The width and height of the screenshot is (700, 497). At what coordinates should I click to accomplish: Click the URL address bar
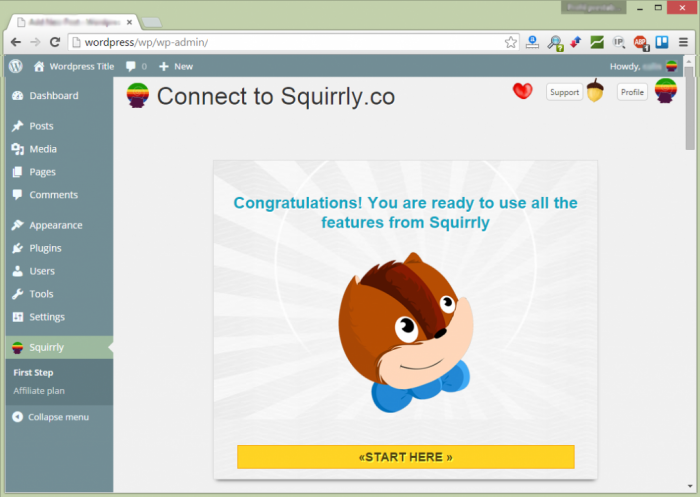click(293, 42)
